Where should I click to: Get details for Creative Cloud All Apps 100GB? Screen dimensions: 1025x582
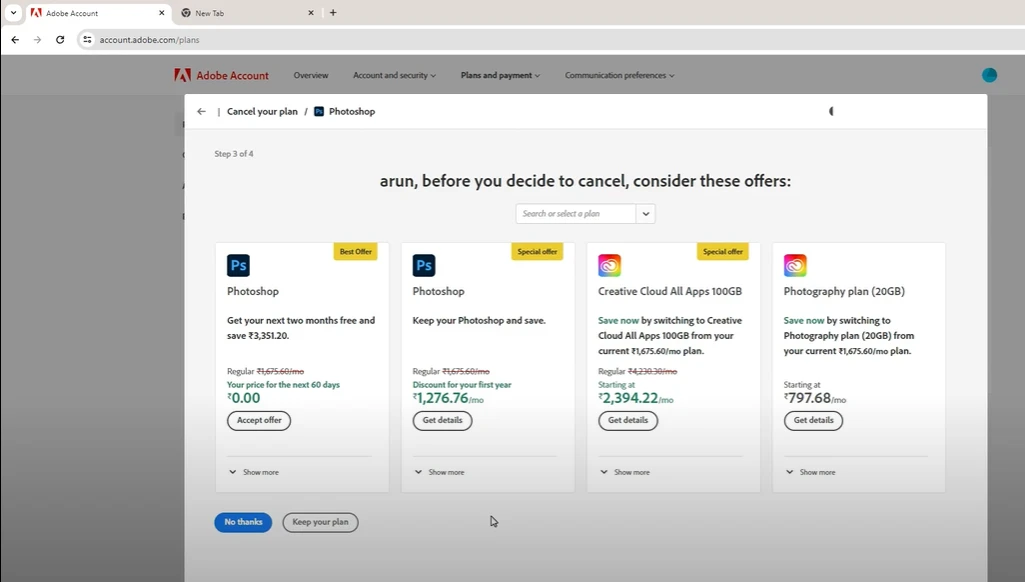point(628,420)
